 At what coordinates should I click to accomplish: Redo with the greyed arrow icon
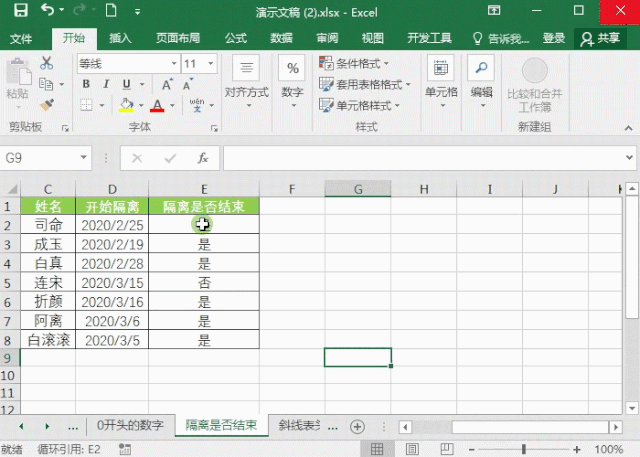[x=79, y=10]
